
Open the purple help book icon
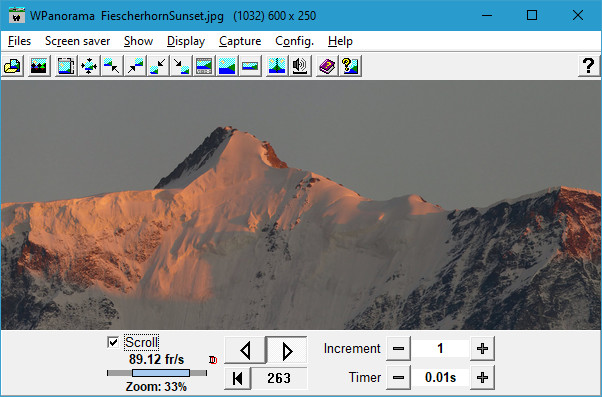click(x=327, y=66)
